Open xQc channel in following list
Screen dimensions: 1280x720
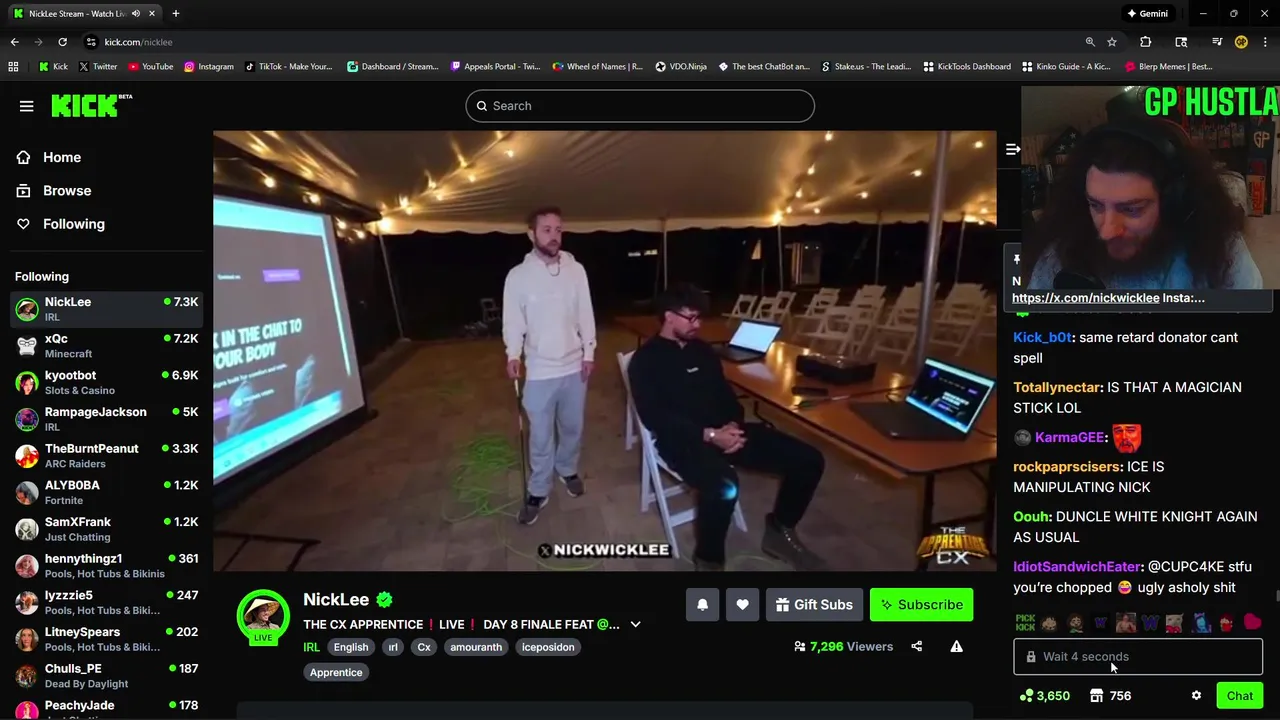107,346
